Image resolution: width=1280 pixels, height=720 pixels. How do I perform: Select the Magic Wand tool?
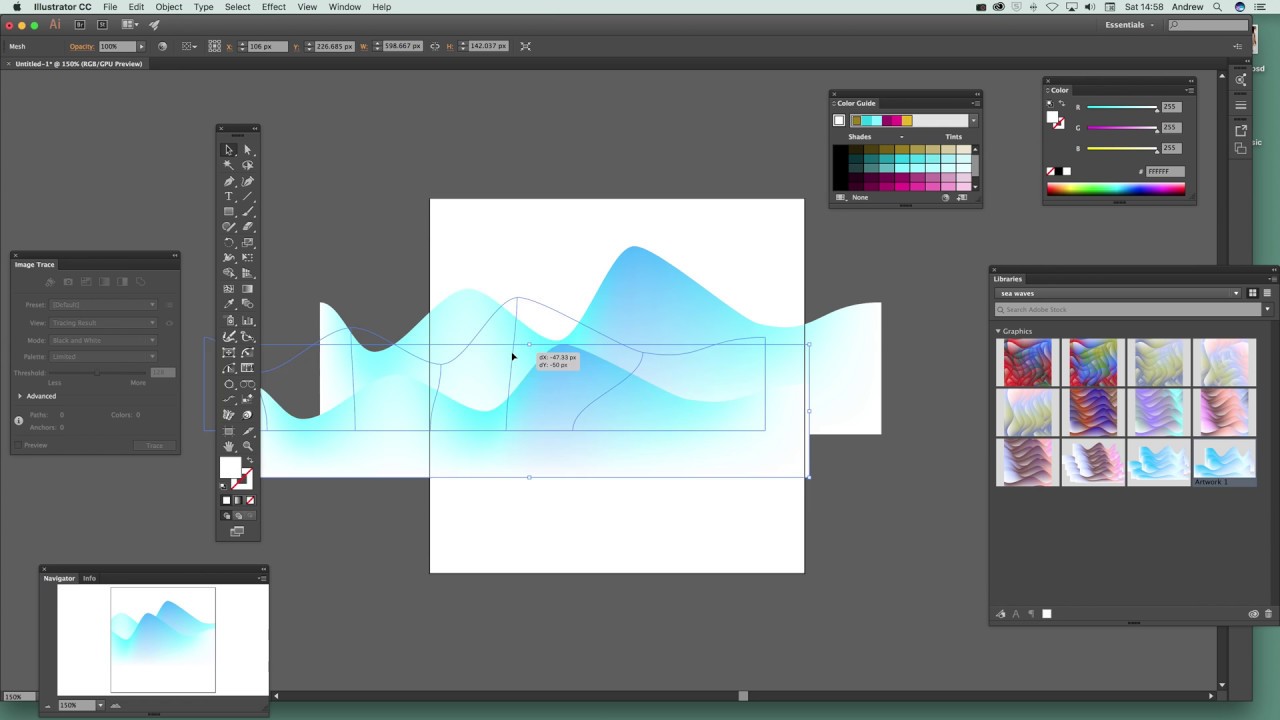[x=229, y=165]
